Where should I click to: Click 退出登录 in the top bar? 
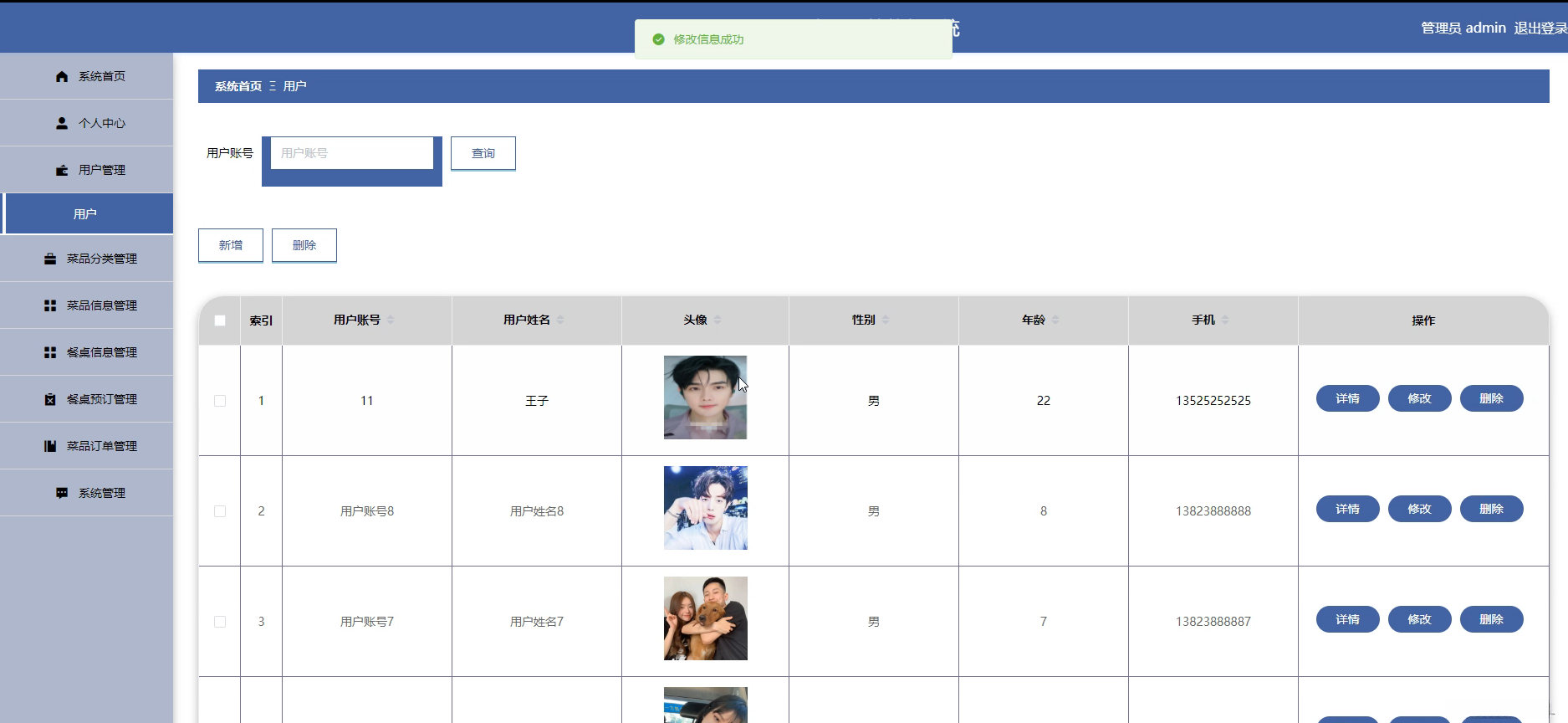[1540, 28]
